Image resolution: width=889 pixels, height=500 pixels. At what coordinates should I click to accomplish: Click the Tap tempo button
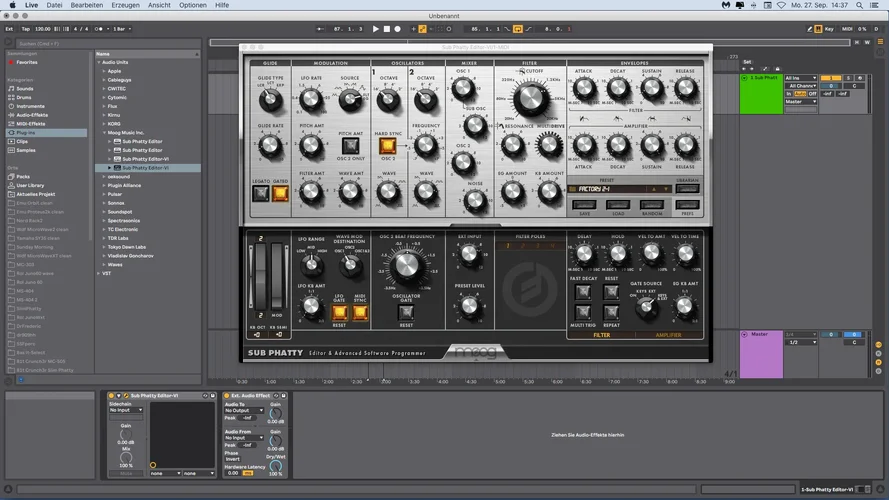[x=25, y=29]
